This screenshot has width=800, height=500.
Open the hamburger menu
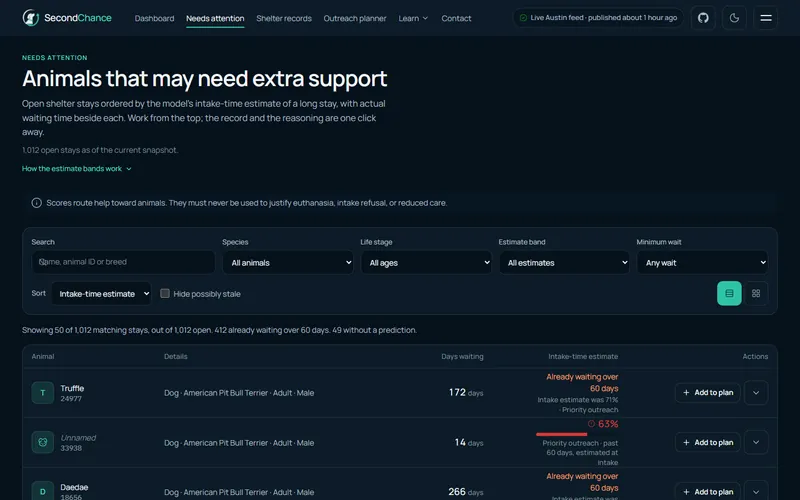(x=765, y=18)
